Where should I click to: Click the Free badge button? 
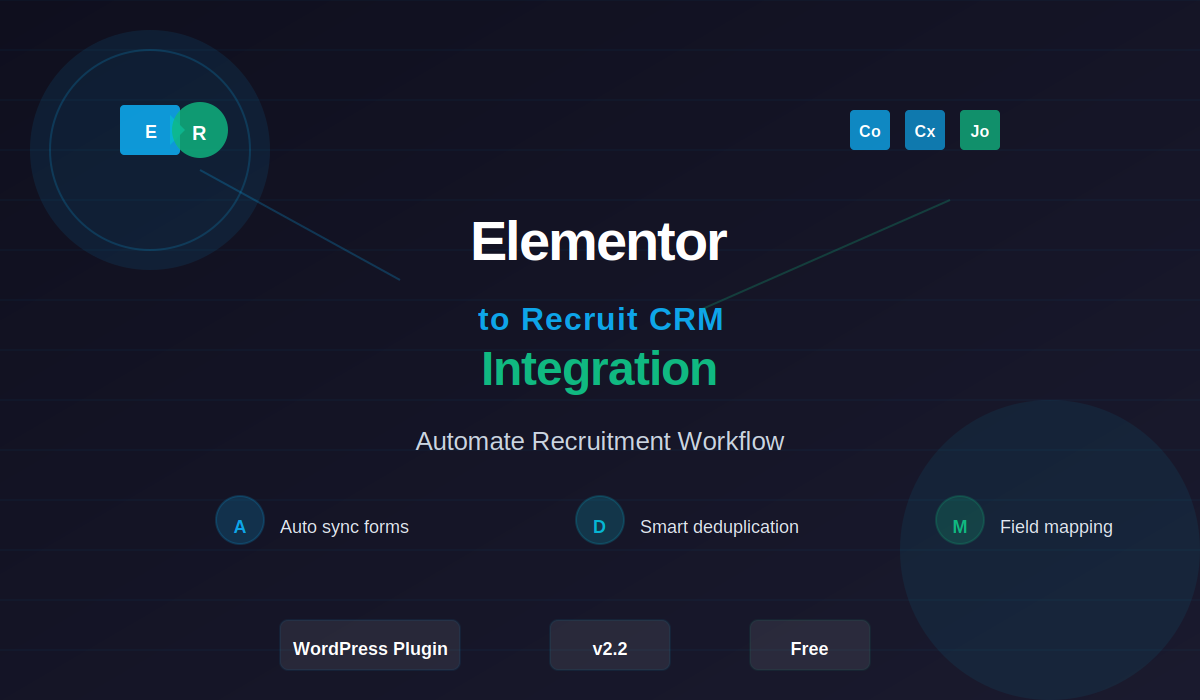click(x=810, y=645)
